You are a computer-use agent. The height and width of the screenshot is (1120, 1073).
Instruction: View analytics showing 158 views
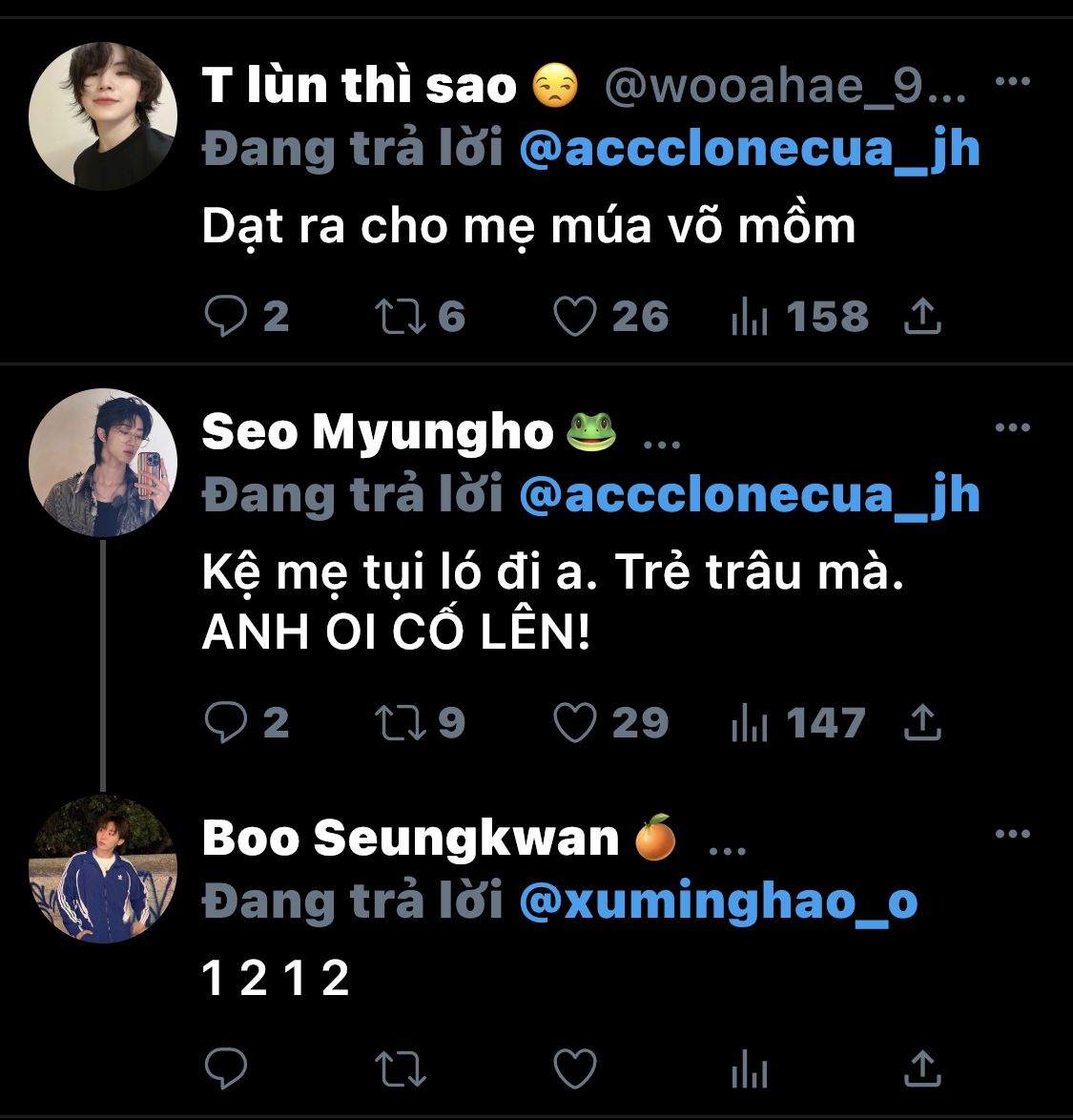[750, 317]
